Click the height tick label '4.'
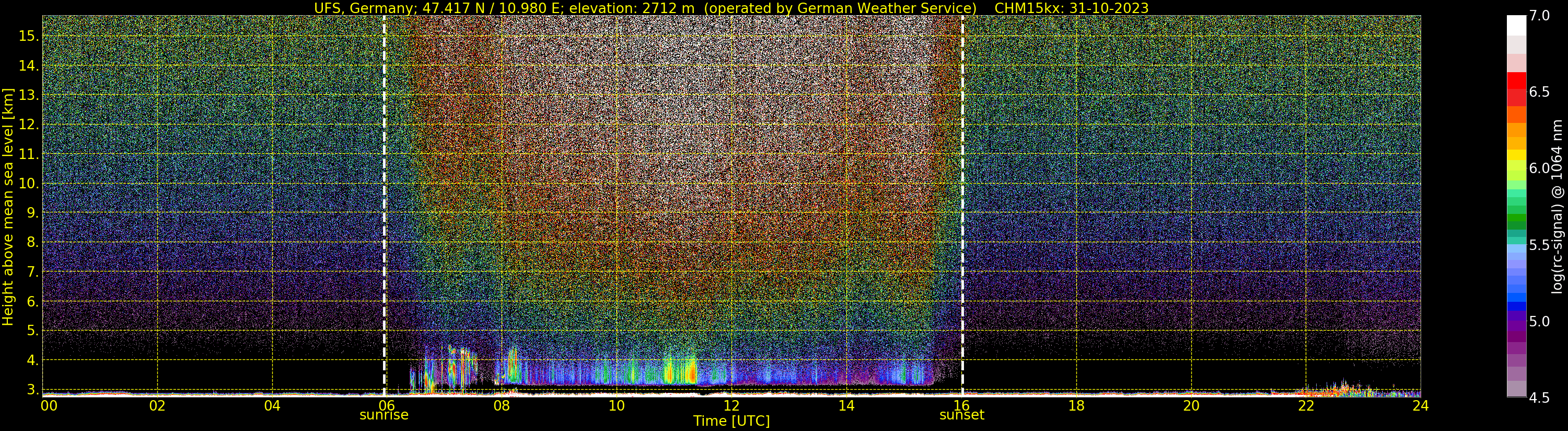Viewport: 1568px width, 431px height. (32, 360)
